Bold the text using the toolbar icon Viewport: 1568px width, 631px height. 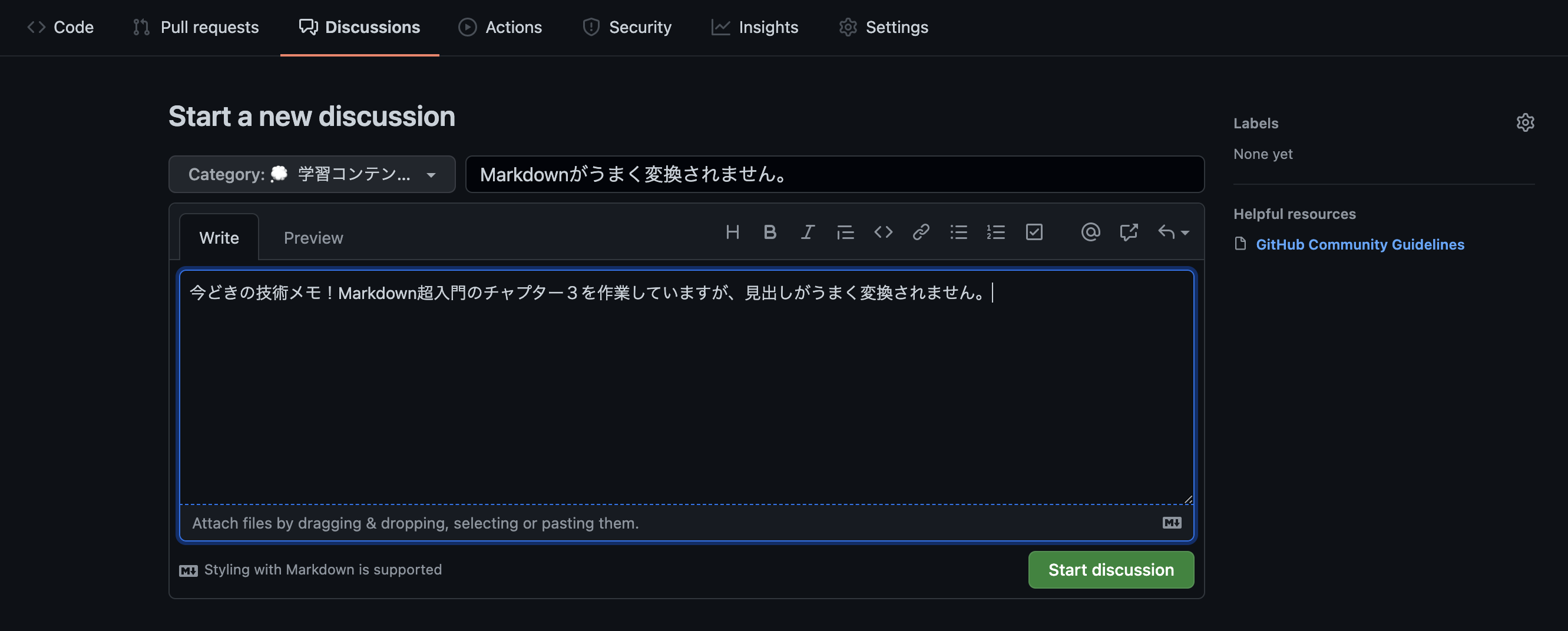point(770,233)
